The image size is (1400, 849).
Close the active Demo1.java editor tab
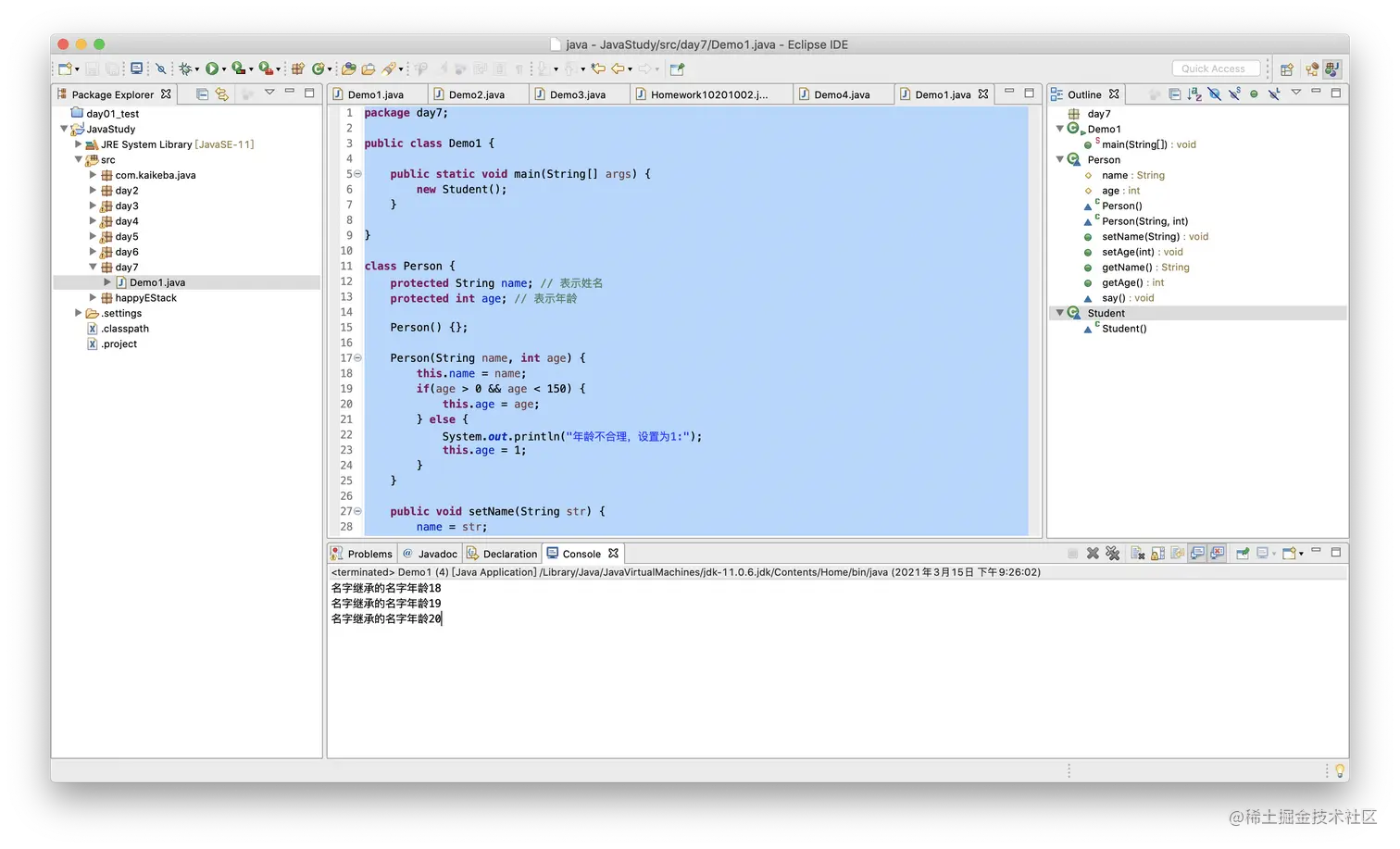pyautogui.click(x=983, y=94)
